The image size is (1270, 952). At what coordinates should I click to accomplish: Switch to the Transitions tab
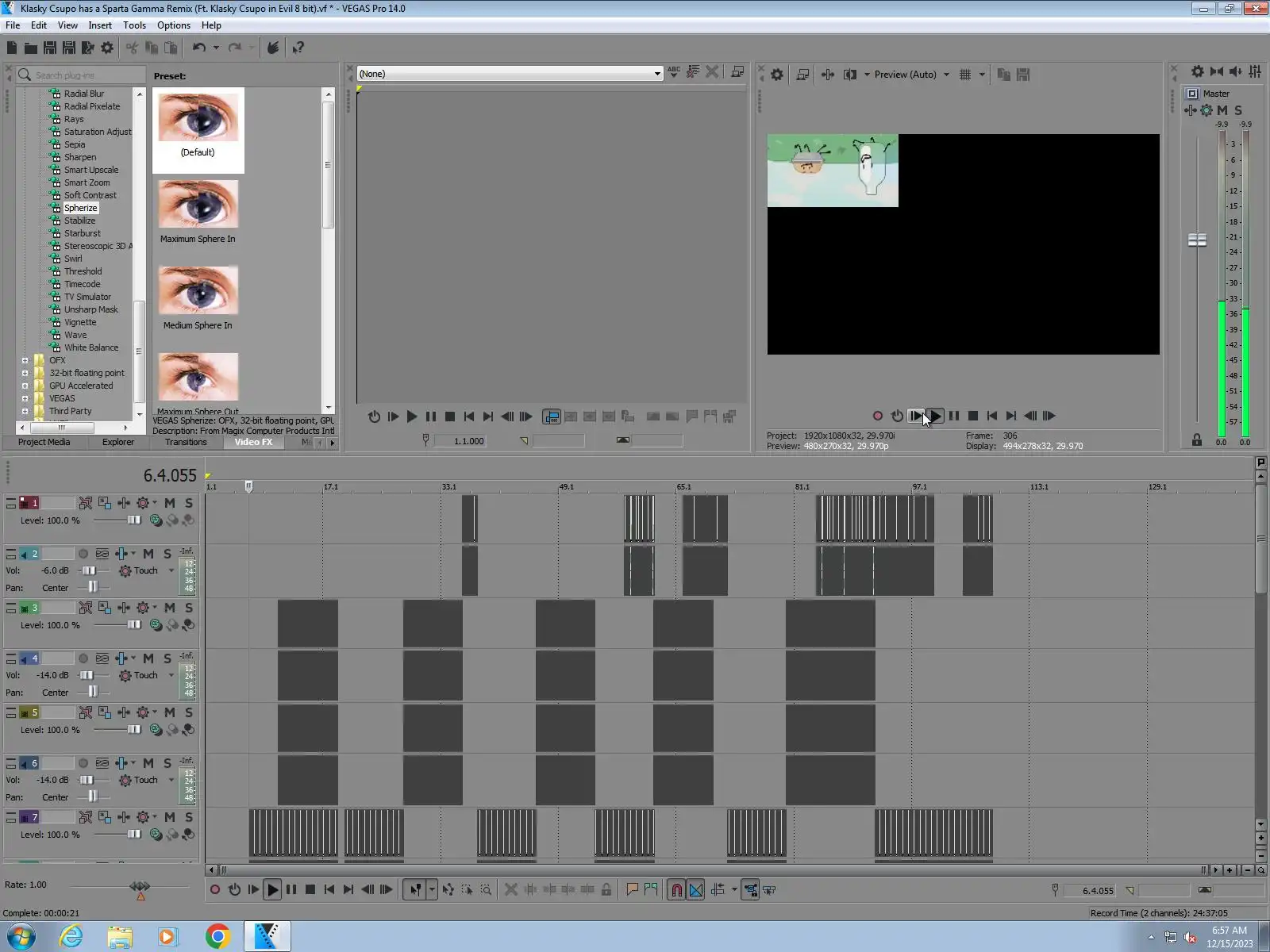click(x=186, y=443)
